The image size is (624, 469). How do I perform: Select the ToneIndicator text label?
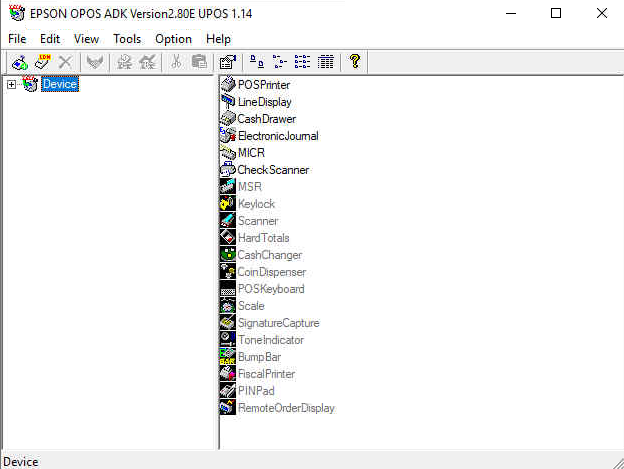pyautogui.click(x=271, y=340)
